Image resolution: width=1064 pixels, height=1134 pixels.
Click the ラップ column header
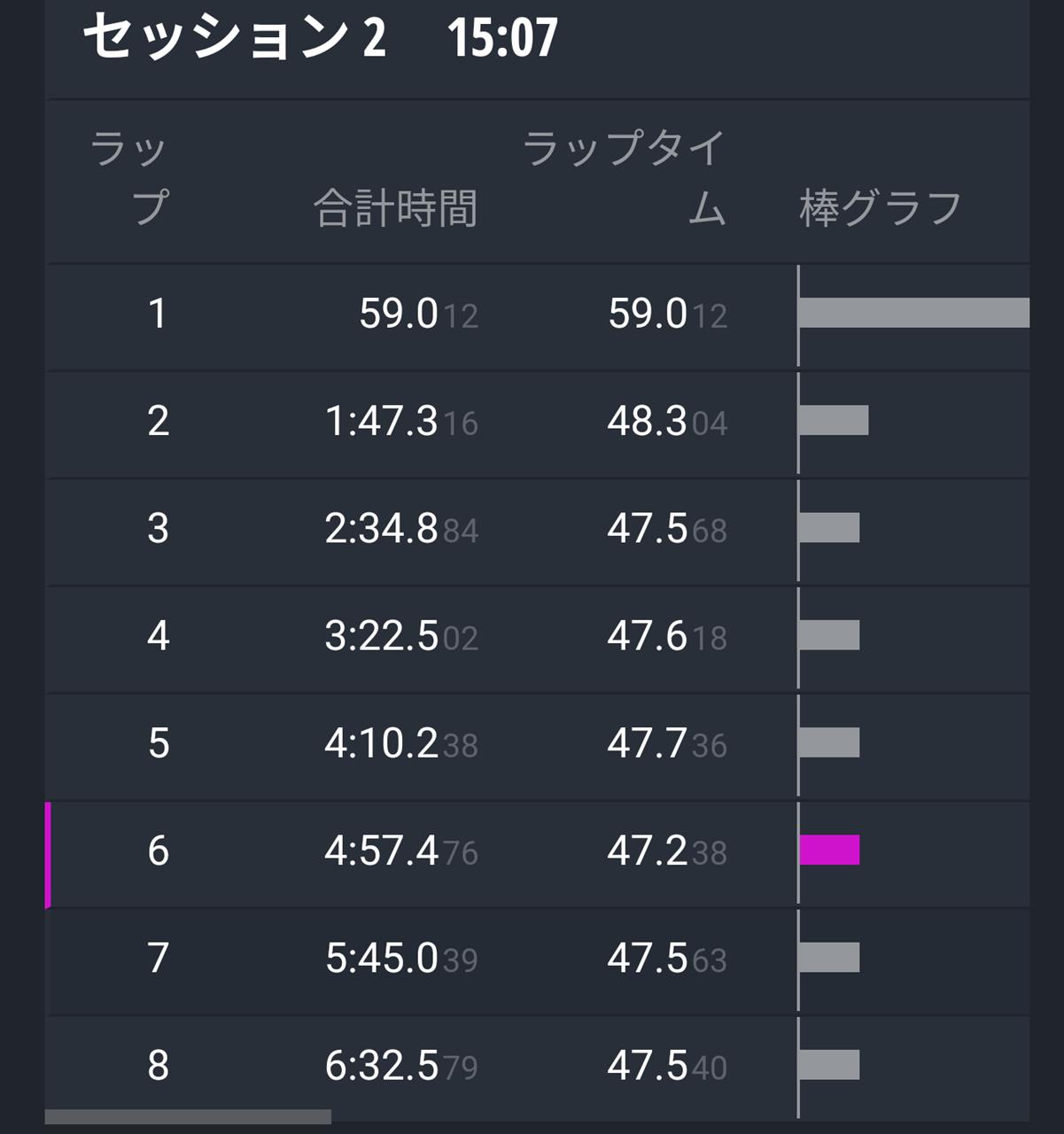(x=129, y=178)
